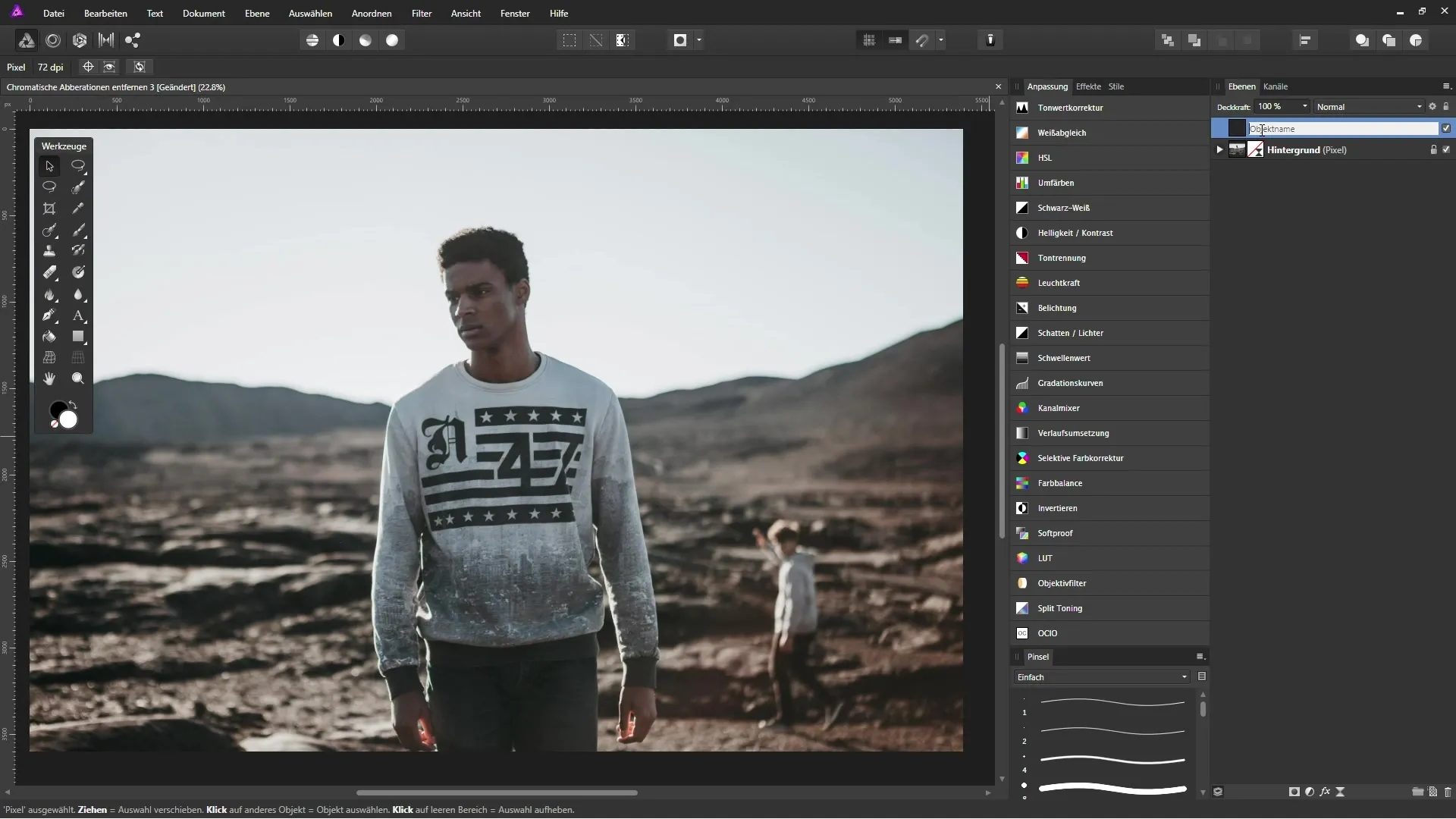The width and height of the screenshot is (1456, 819).
Task: Delete the layer with trash icon
Action: (x=1448, y=792)
